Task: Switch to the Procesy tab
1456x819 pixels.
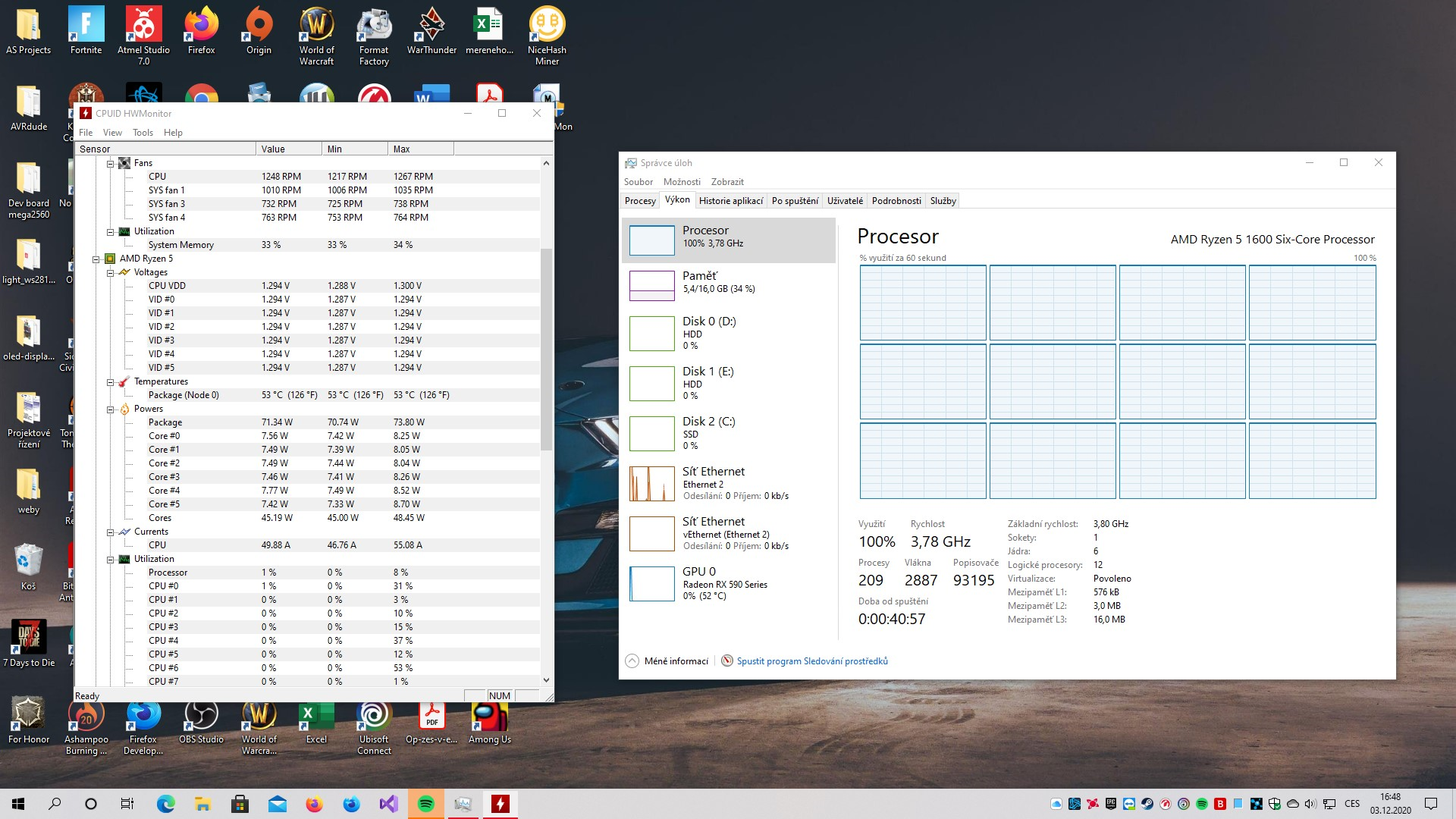Action: 640,201
